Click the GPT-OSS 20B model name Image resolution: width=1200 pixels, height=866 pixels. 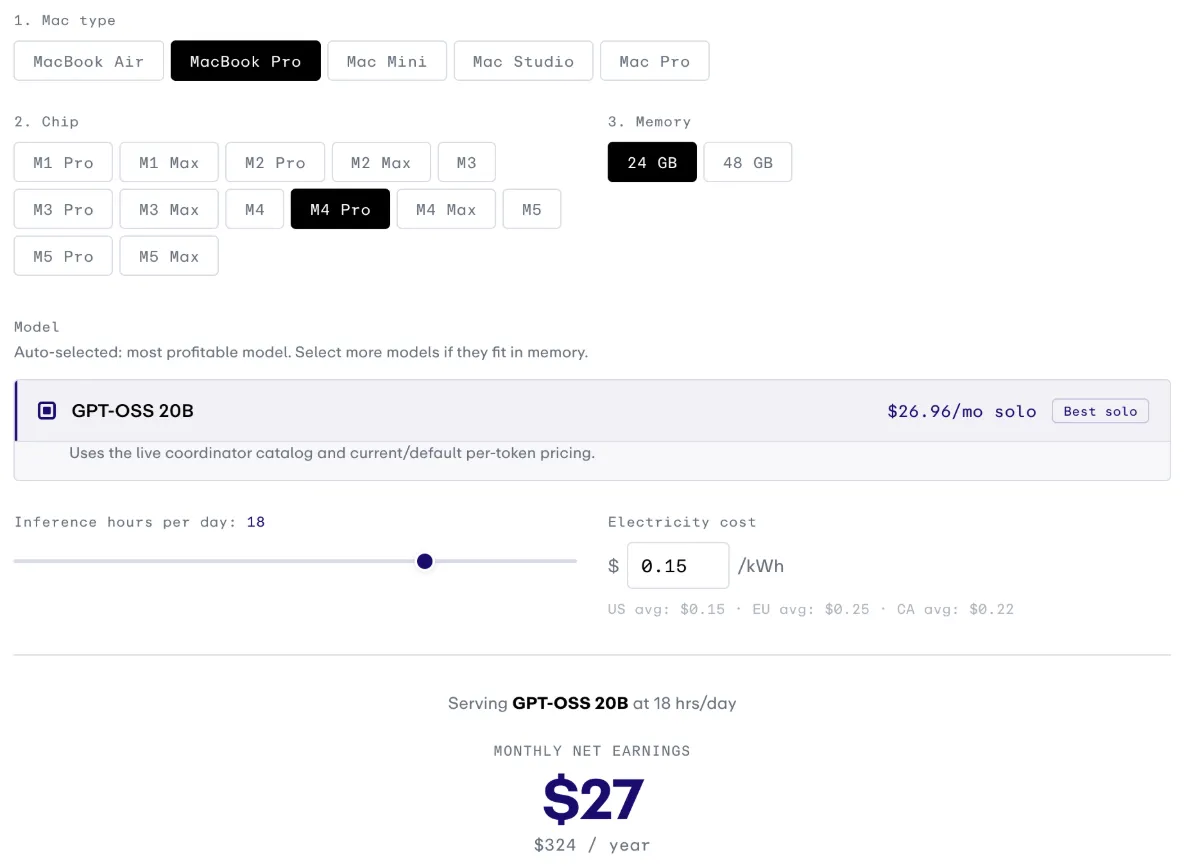coord(133,411)
